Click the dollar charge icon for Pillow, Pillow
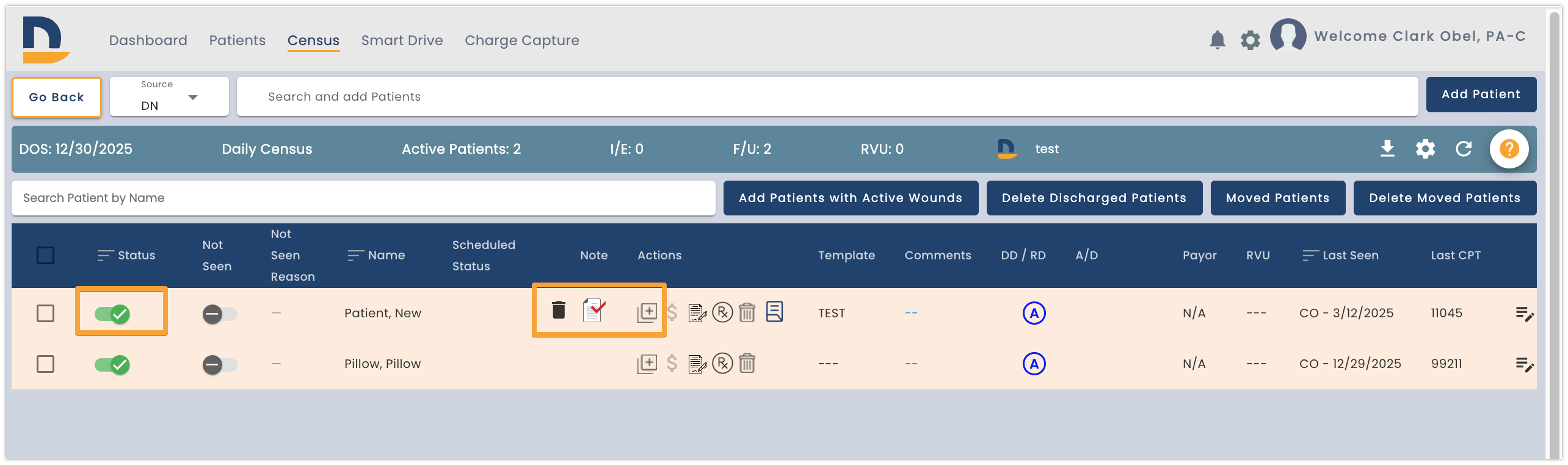Screen dimensions: 1568x465 [x=672, y=364]
